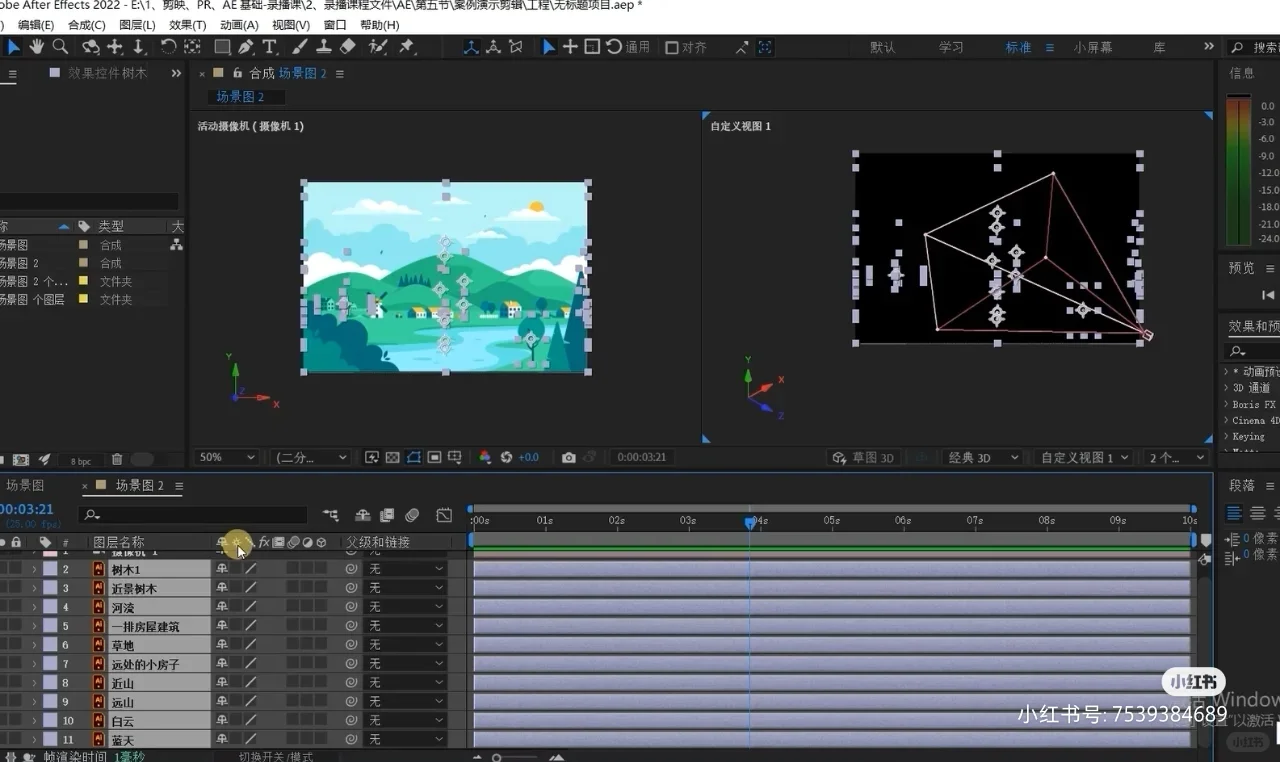Select the Eraser tool

click(348, 47)
